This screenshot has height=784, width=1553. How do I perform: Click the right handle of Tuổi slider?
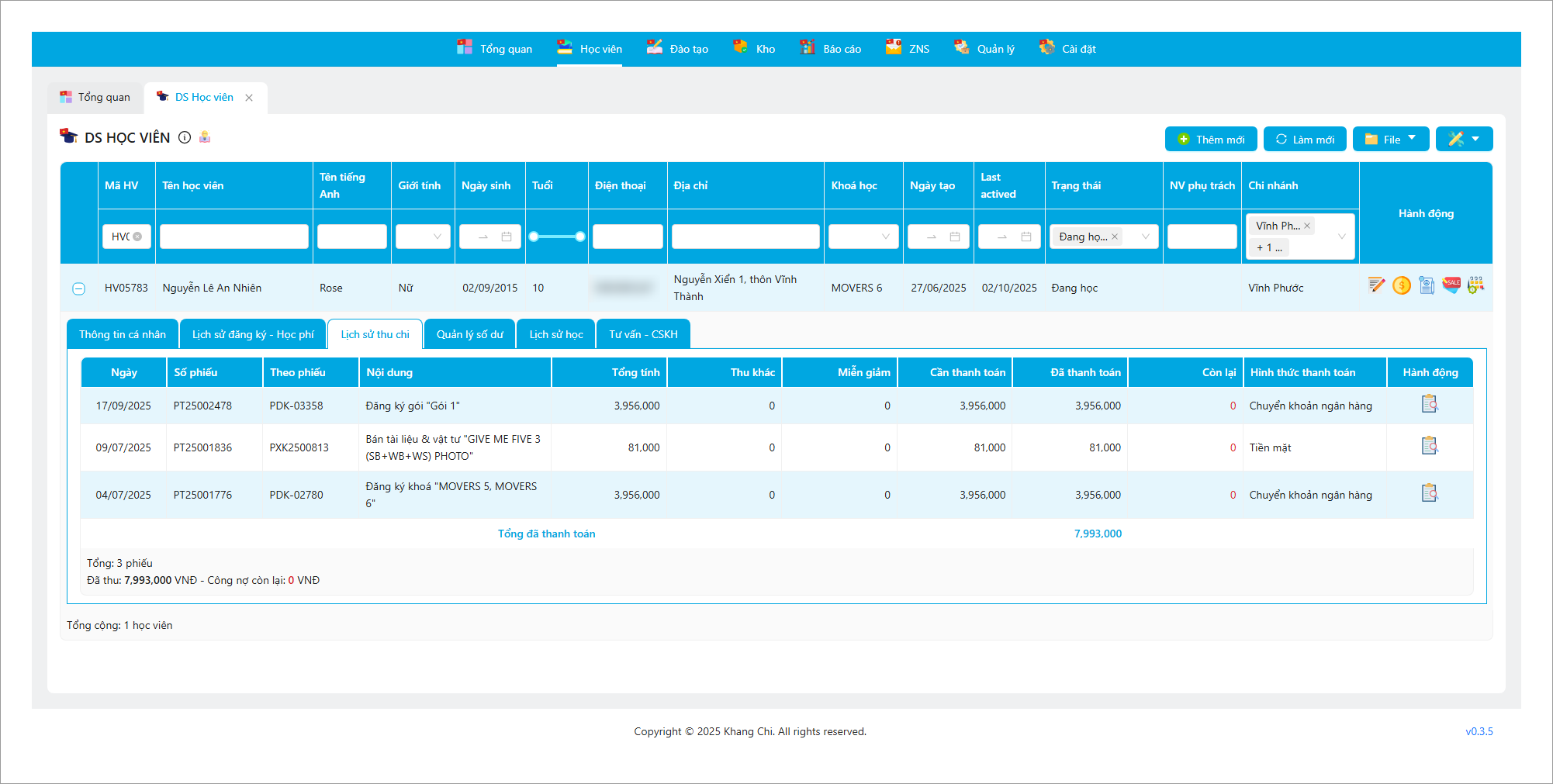click(x=580, y=237)
